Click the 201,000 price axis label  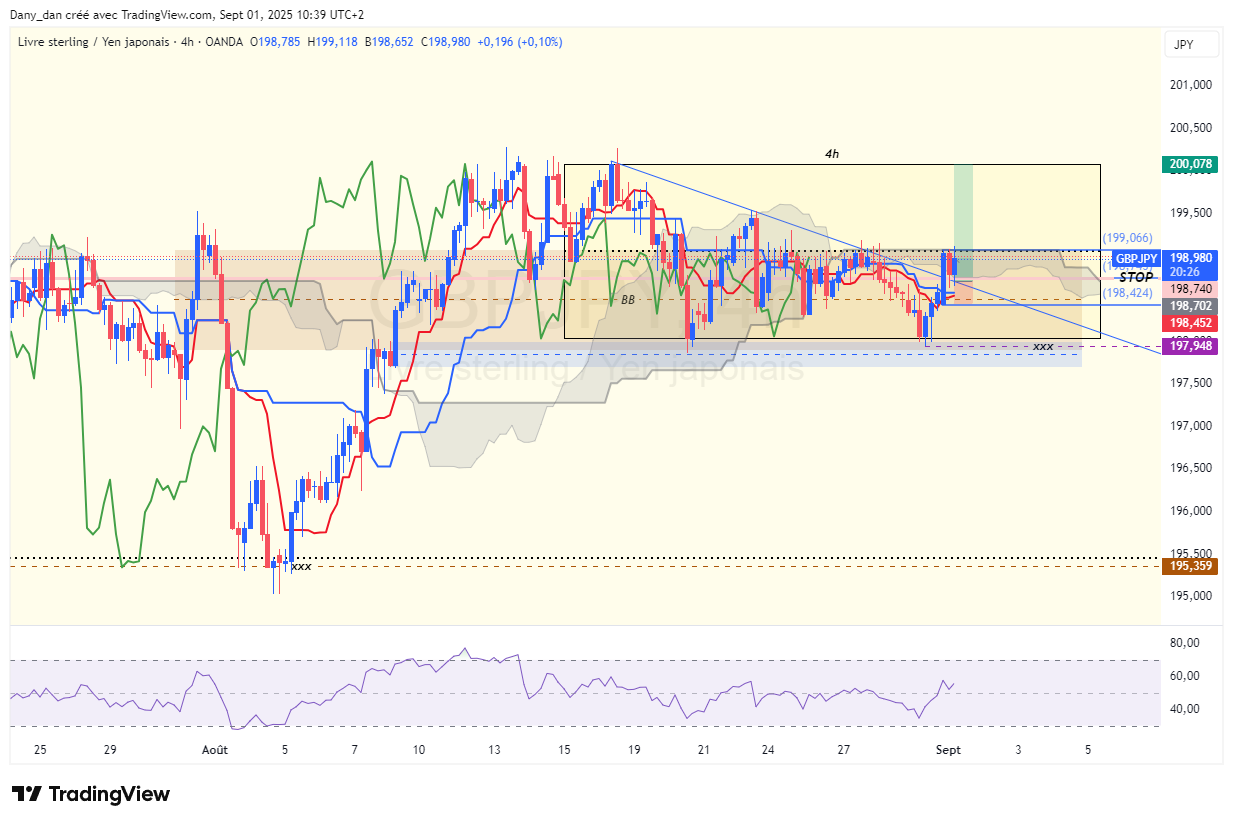tap(1191, 84)
